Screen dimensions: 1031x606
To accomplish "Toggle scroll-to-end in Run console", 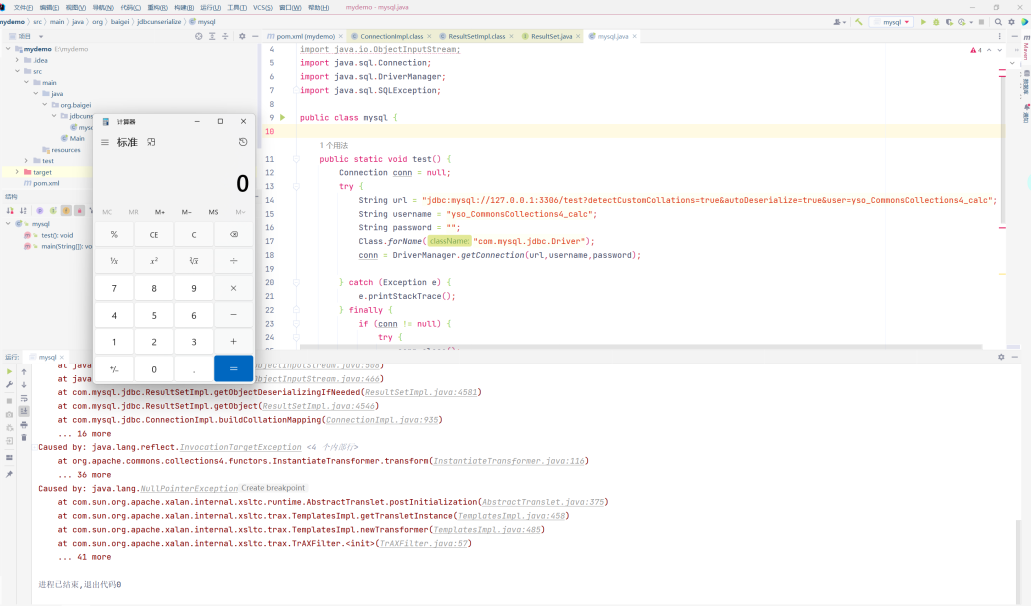I will coord(24,411).
